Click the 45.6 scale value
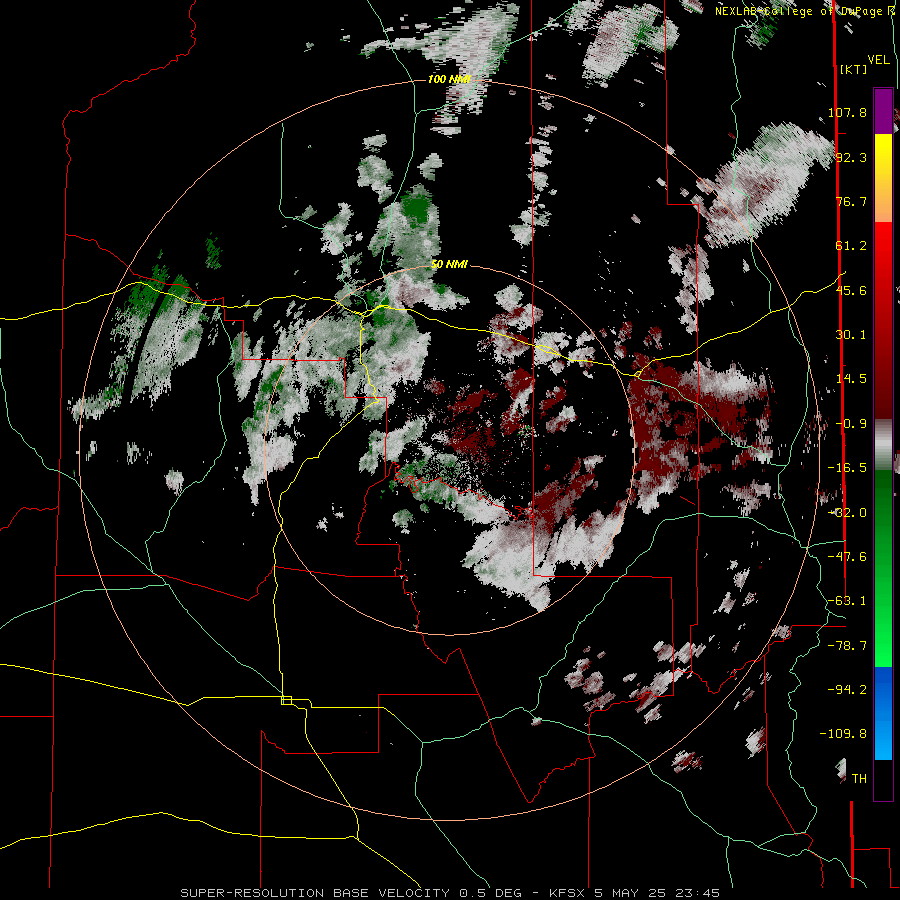This screenshot has height=900, width=900. [851, 290]
